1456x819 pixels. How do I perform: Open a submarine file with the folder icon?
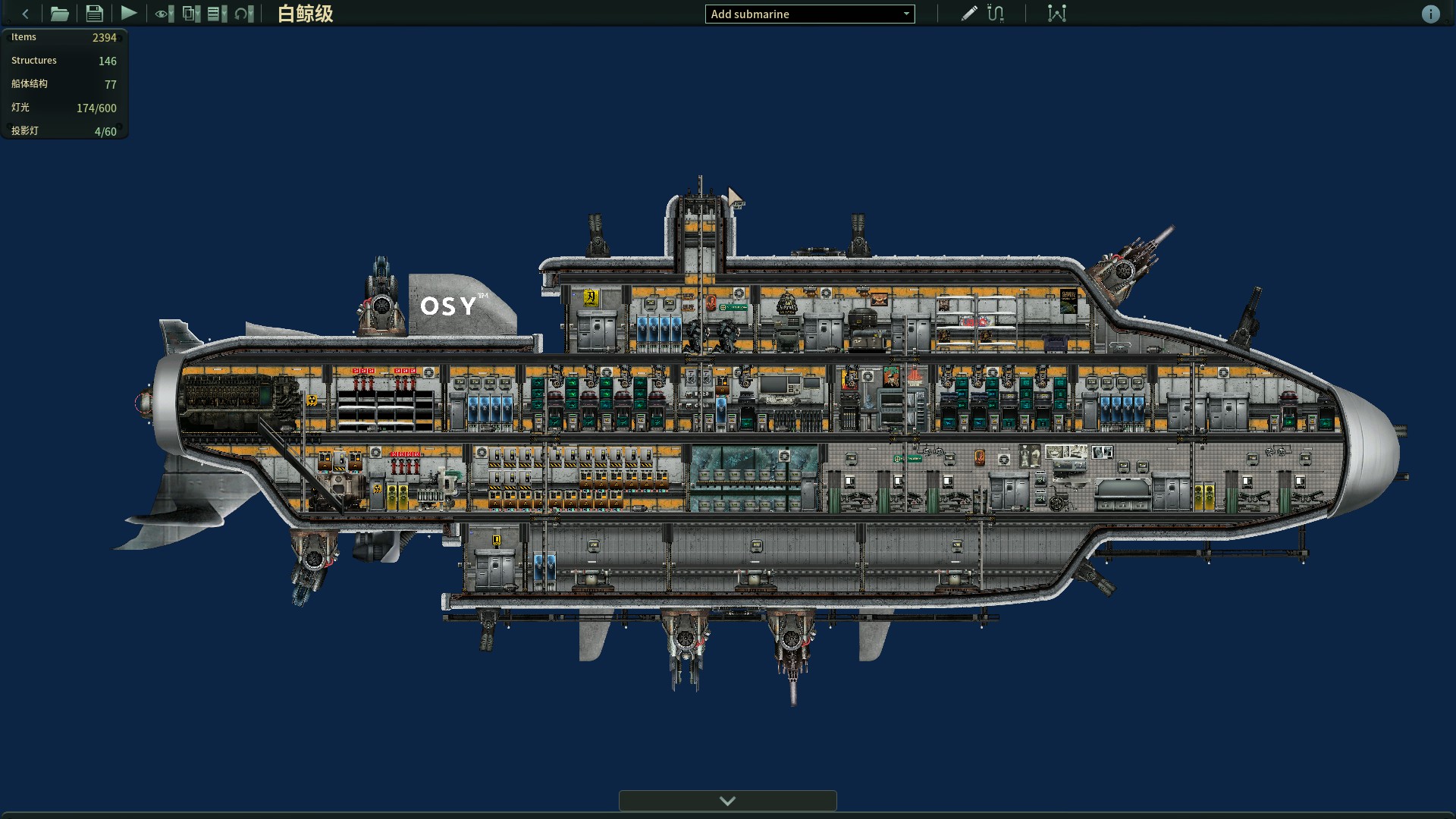(x=59, y=14)
